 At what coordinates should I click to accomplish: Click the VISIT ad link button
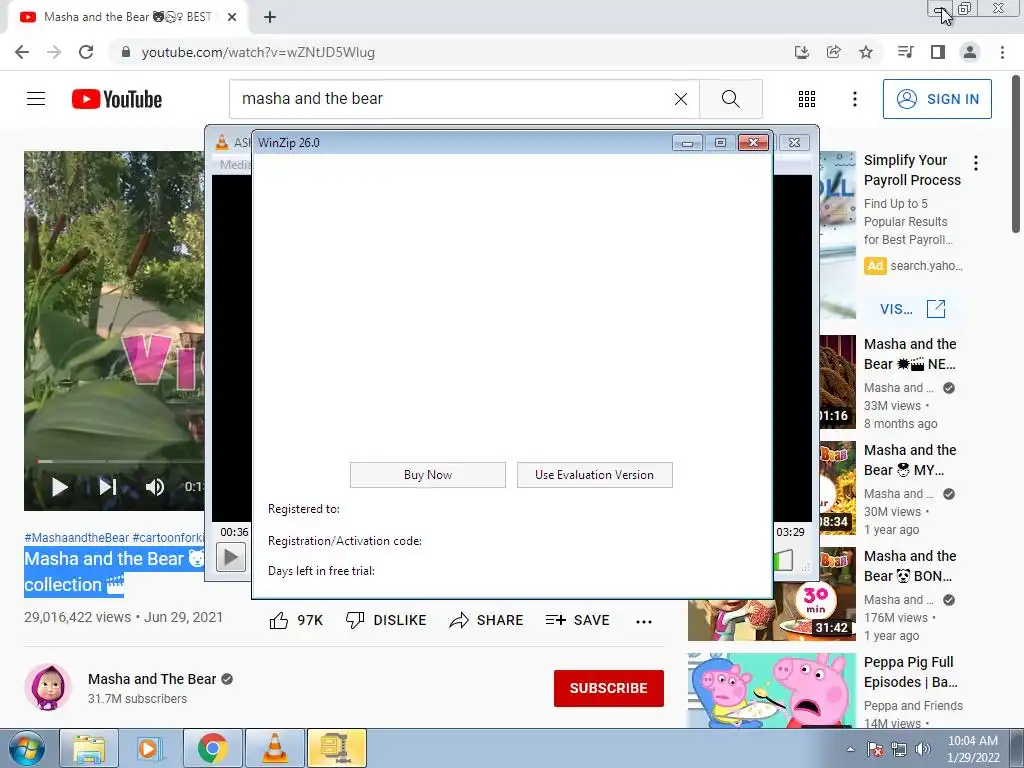(x=912, y=309)
